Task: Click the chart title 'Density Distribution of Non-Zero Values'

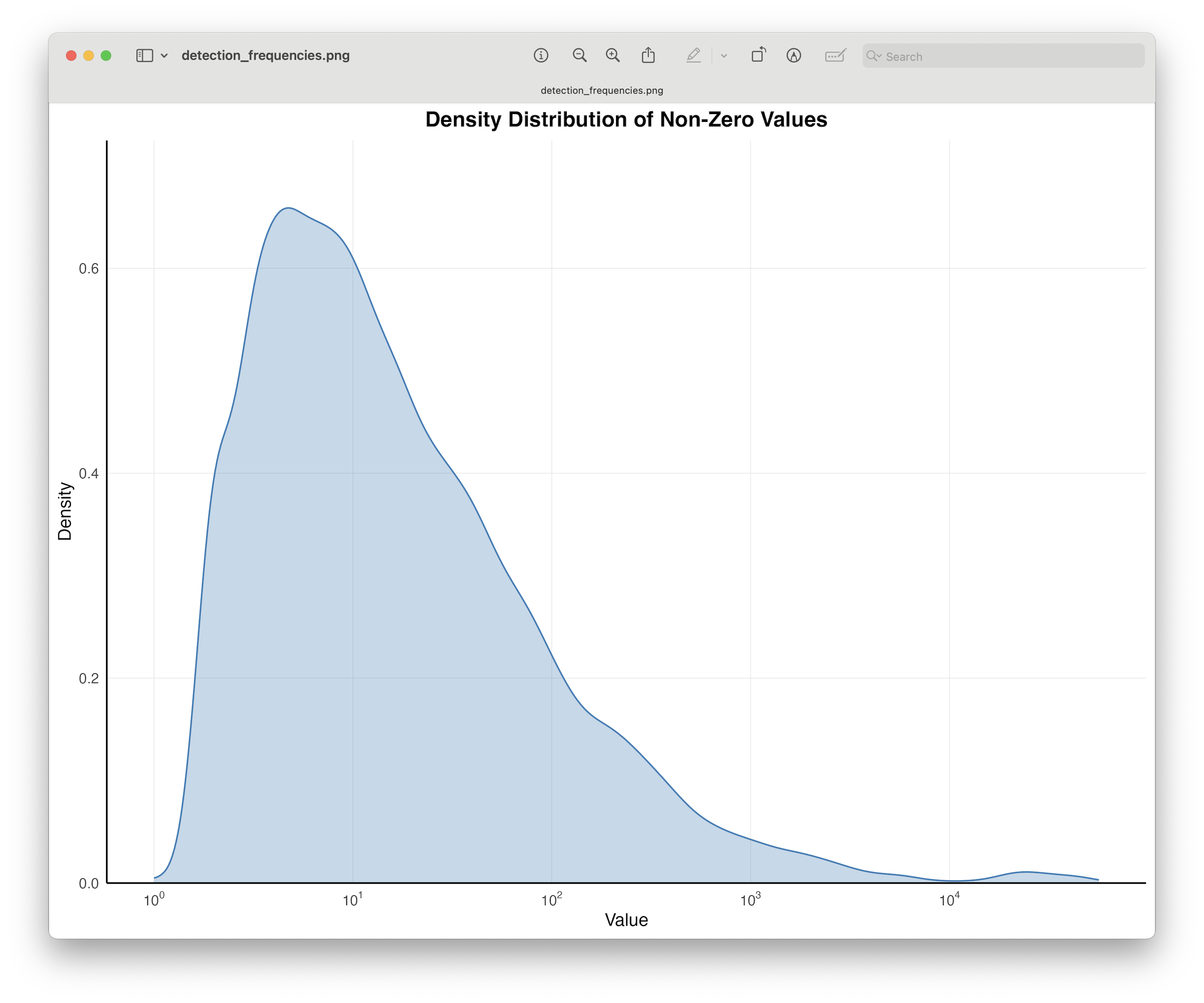Action: (x=626, y=119)
